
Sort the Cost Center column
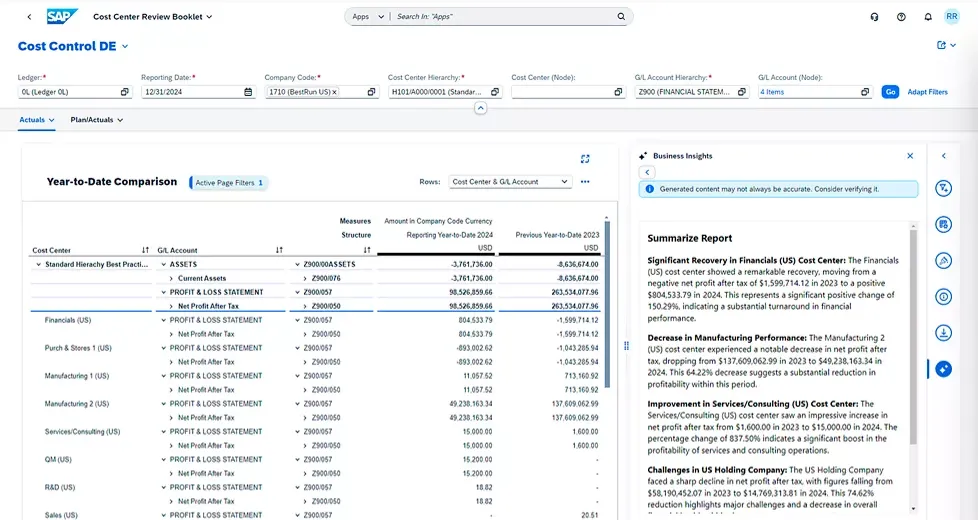pyautogui.click(x=145, y=250)
